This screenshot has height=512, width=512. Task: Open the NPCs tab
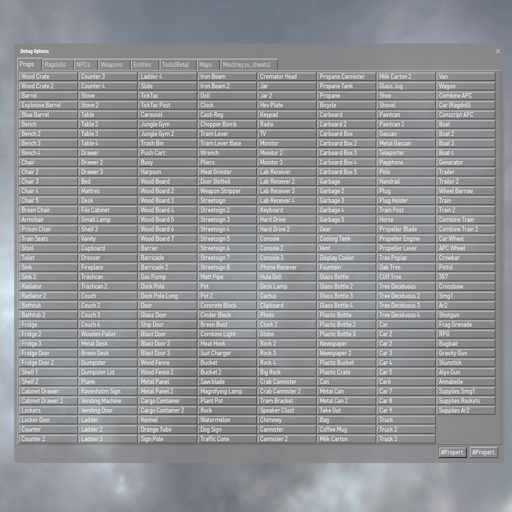click(86, 65)
